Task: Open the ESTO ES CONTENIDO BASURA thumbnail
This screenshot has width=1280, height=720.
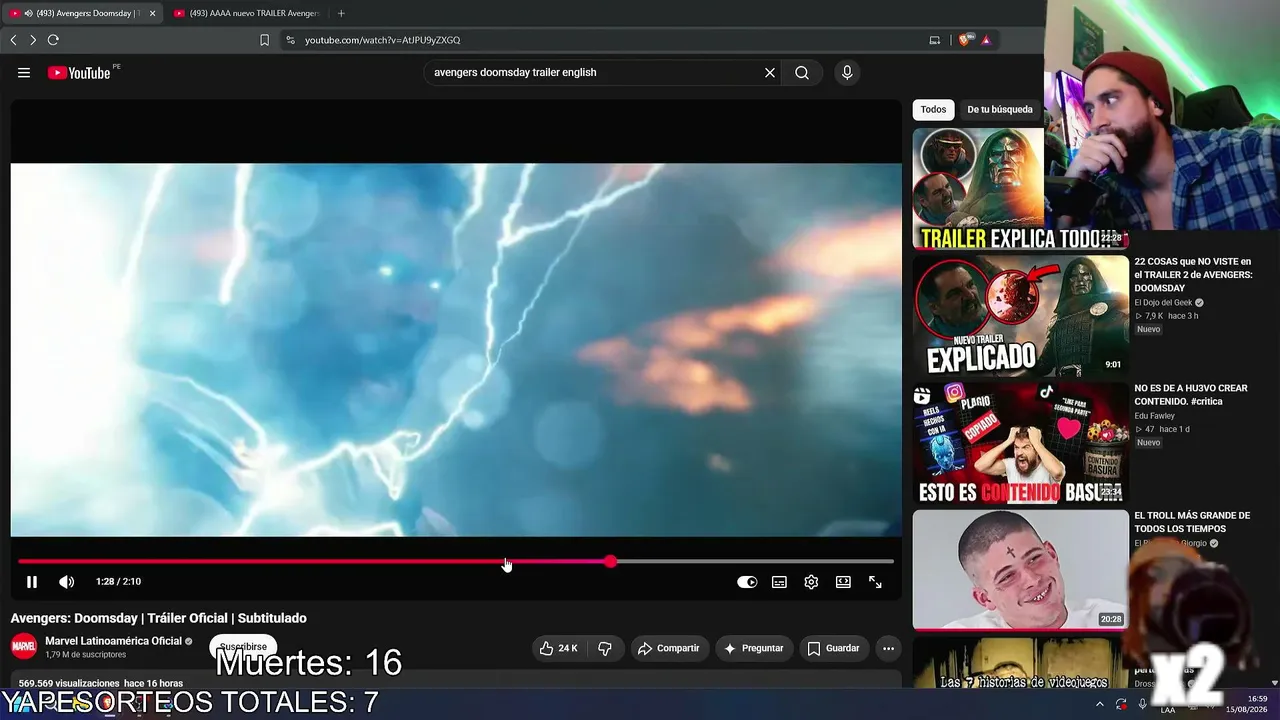Action: pos(1020,443)
